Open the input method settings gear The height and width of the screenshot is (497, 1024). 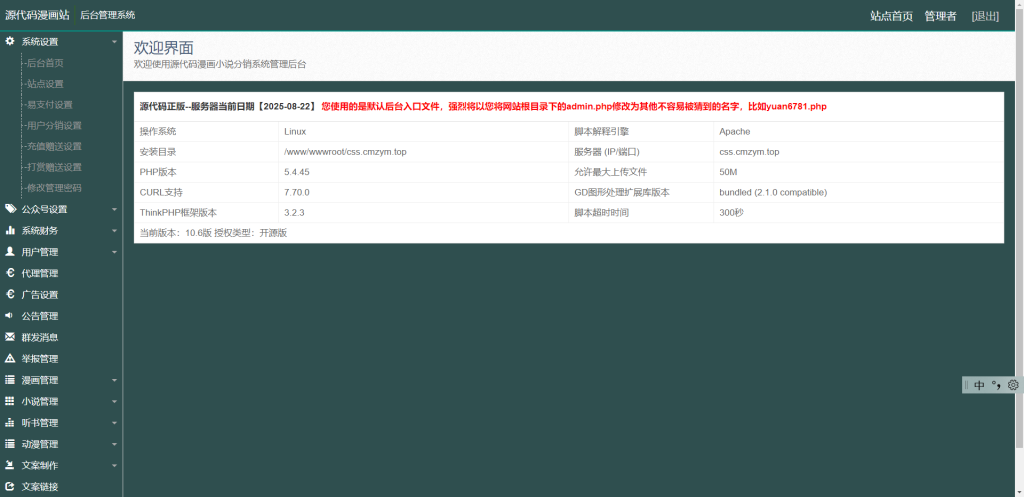point(1013,385)
